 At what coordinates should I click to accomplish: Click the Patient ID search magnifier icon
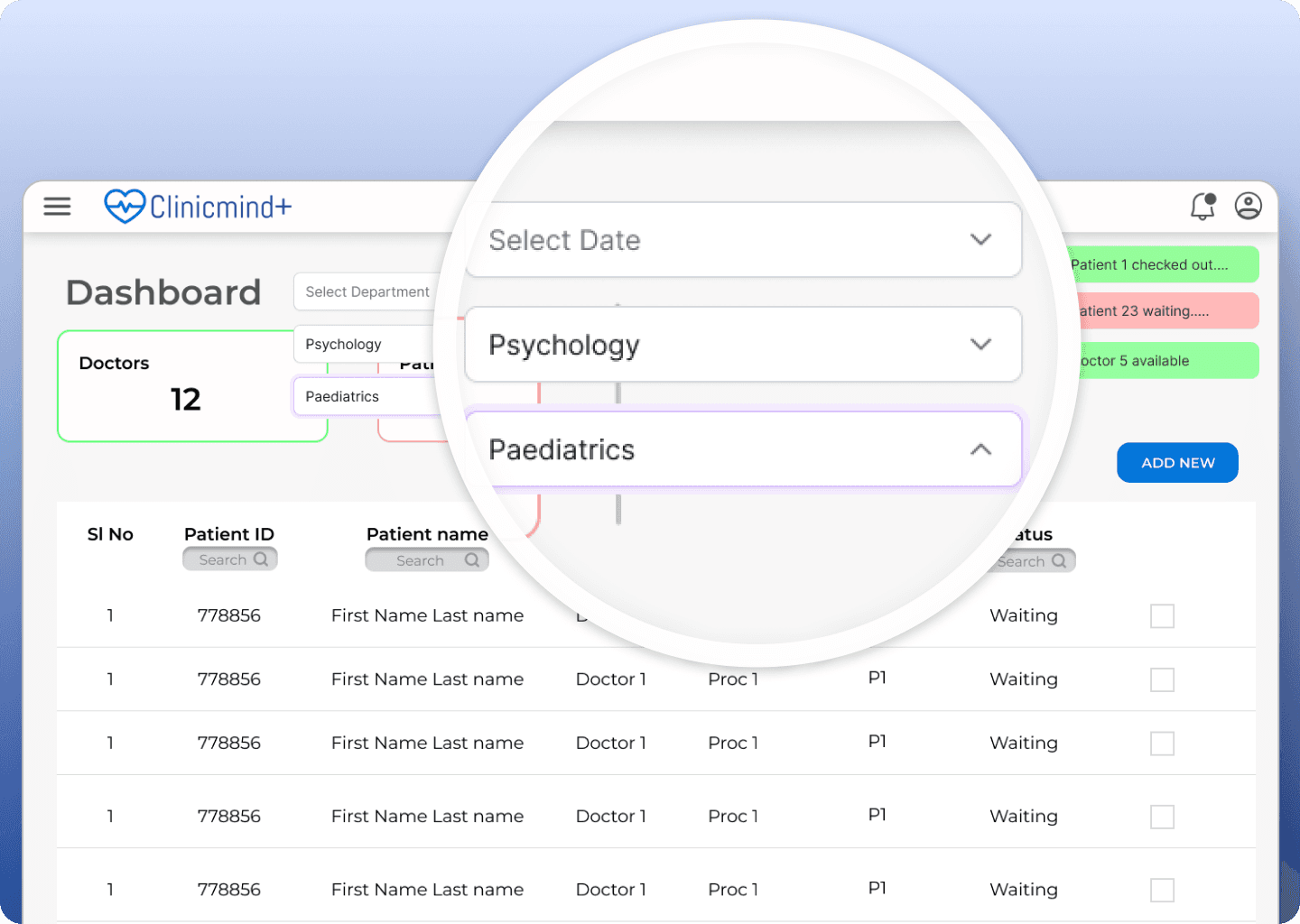click(x=261, y=559)
